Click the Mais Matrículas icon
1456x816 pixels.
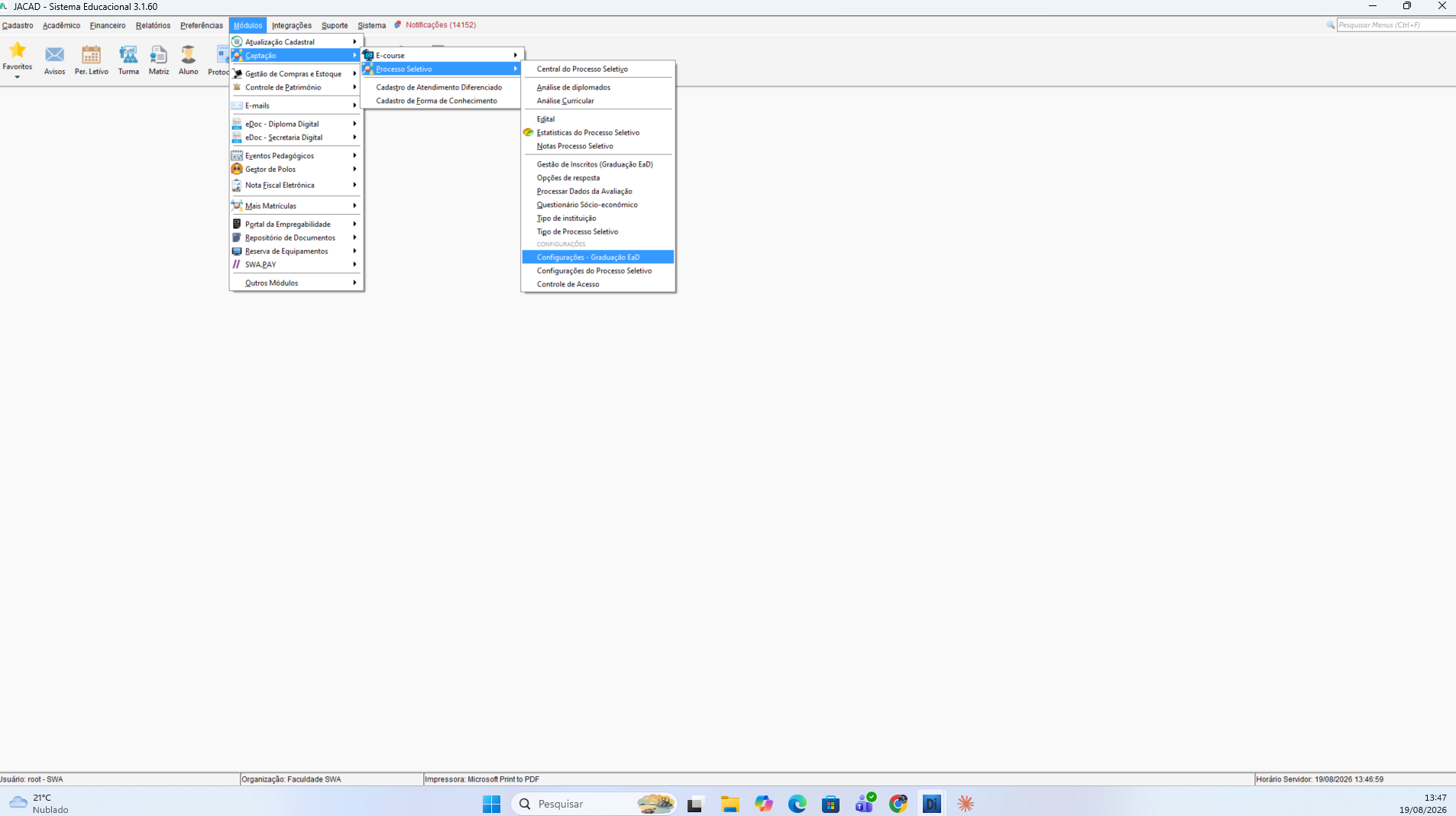[237, 206]
